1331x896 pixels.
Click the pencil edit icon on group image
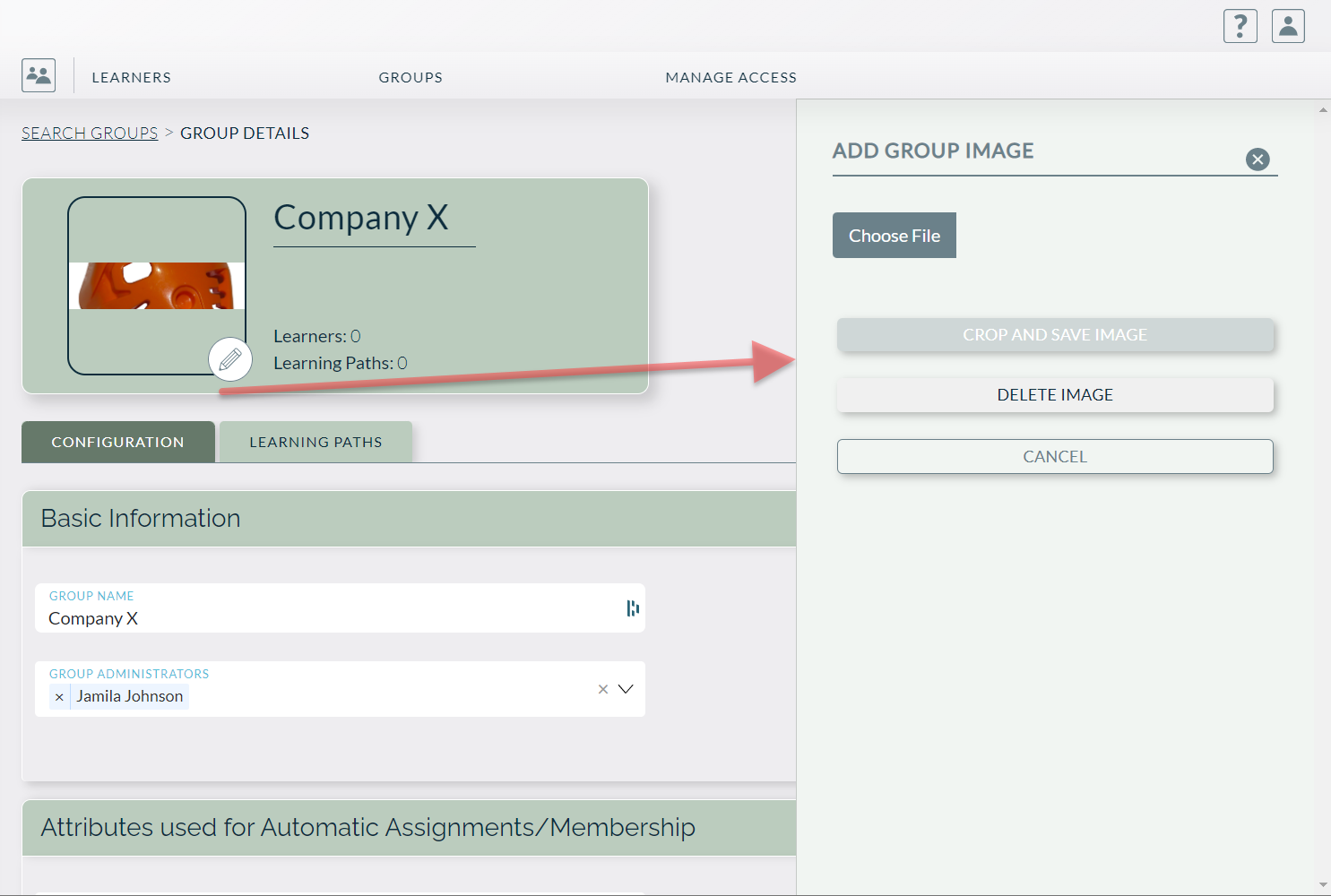coord(230,359)
